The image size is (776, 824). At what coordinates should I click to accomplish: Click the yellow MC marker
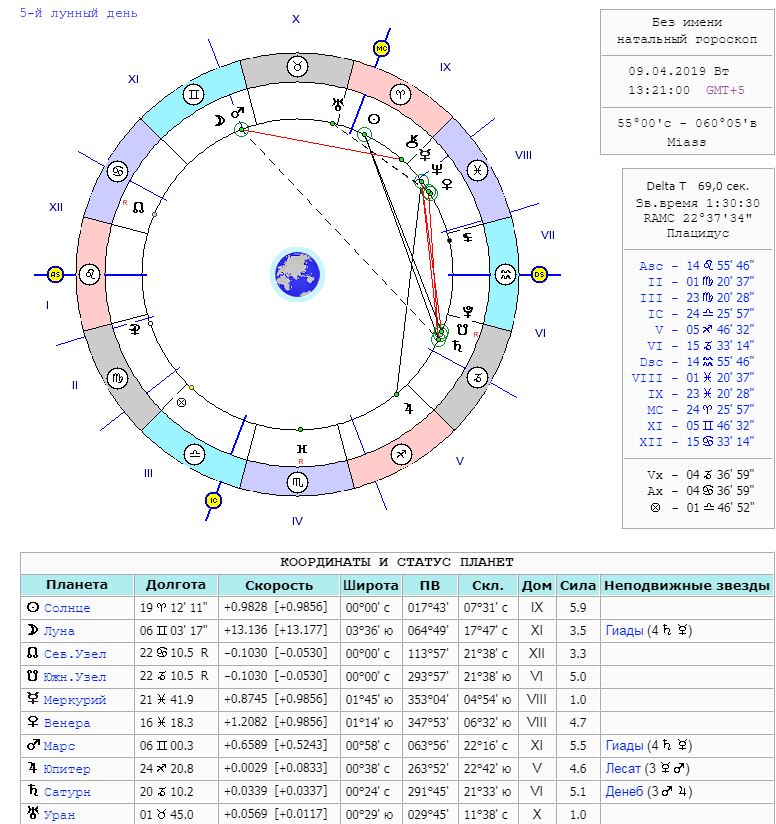click(381, 48)
